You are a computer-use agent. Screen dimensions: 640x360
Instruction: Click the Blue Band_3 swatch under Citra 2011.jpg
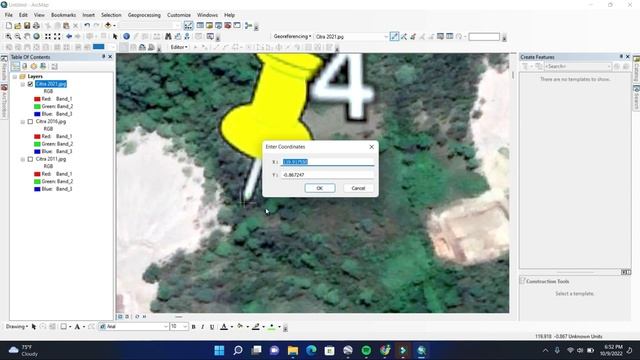pyautogui.click(x=37, y=189)
